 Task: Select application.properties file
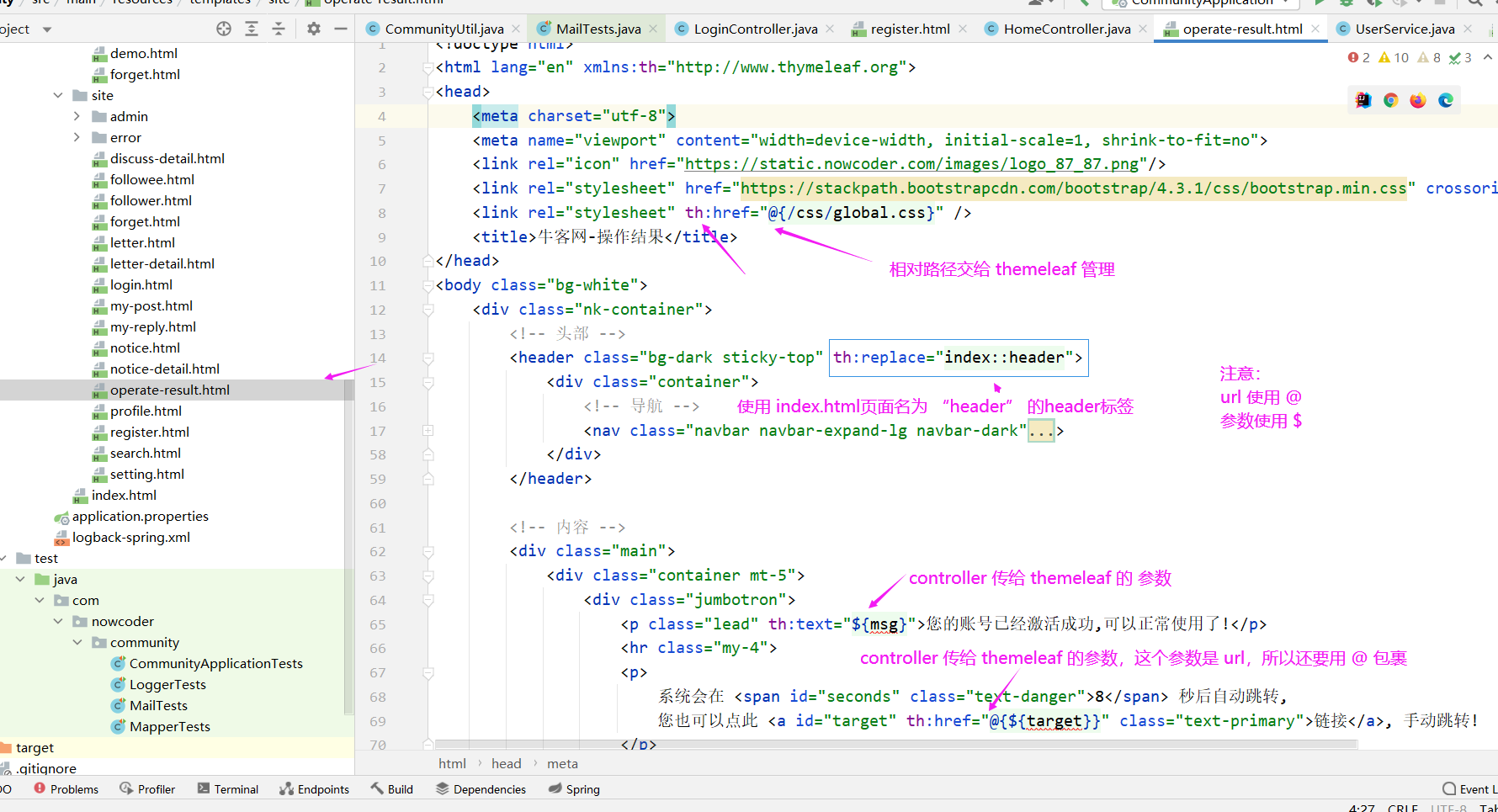tap(140, 516)
